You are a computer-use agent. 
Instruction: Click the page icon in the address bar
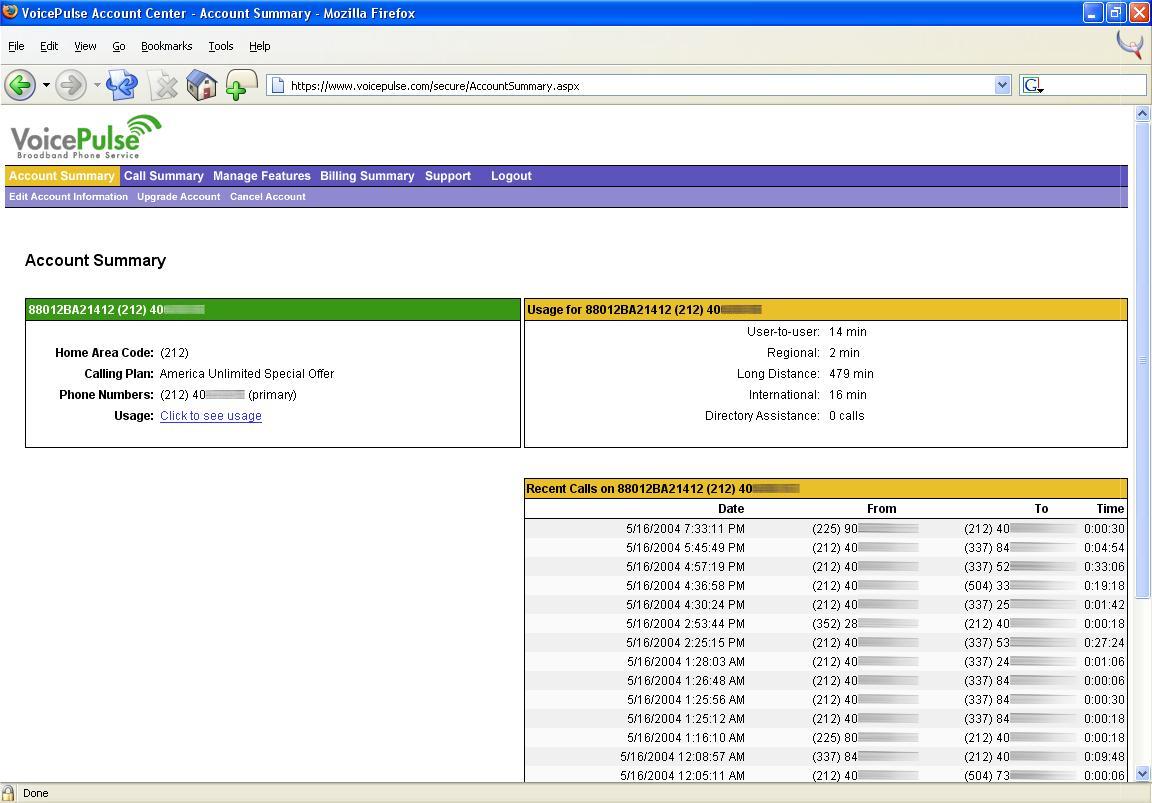278,86
